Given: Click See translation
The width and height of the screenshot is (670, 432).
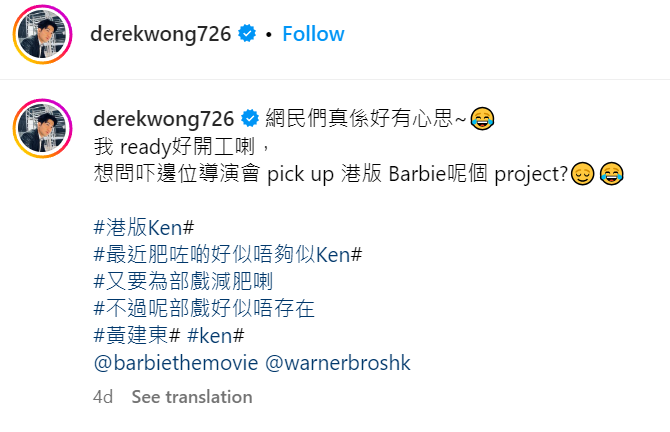Looking at the screenshot, I should click(x=192, y=397).
